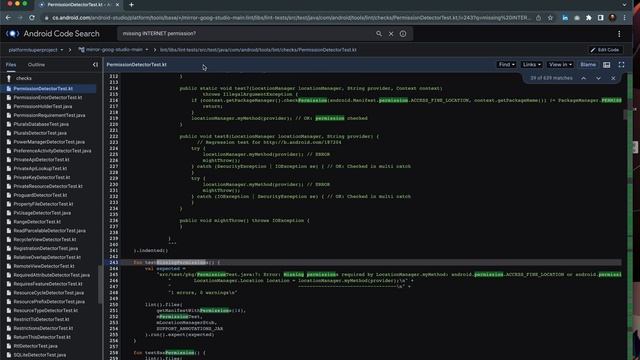Screen dimensions: 640x360
Task: Open the LinkedIn browser extension
Action: click(x=565, y=18)
